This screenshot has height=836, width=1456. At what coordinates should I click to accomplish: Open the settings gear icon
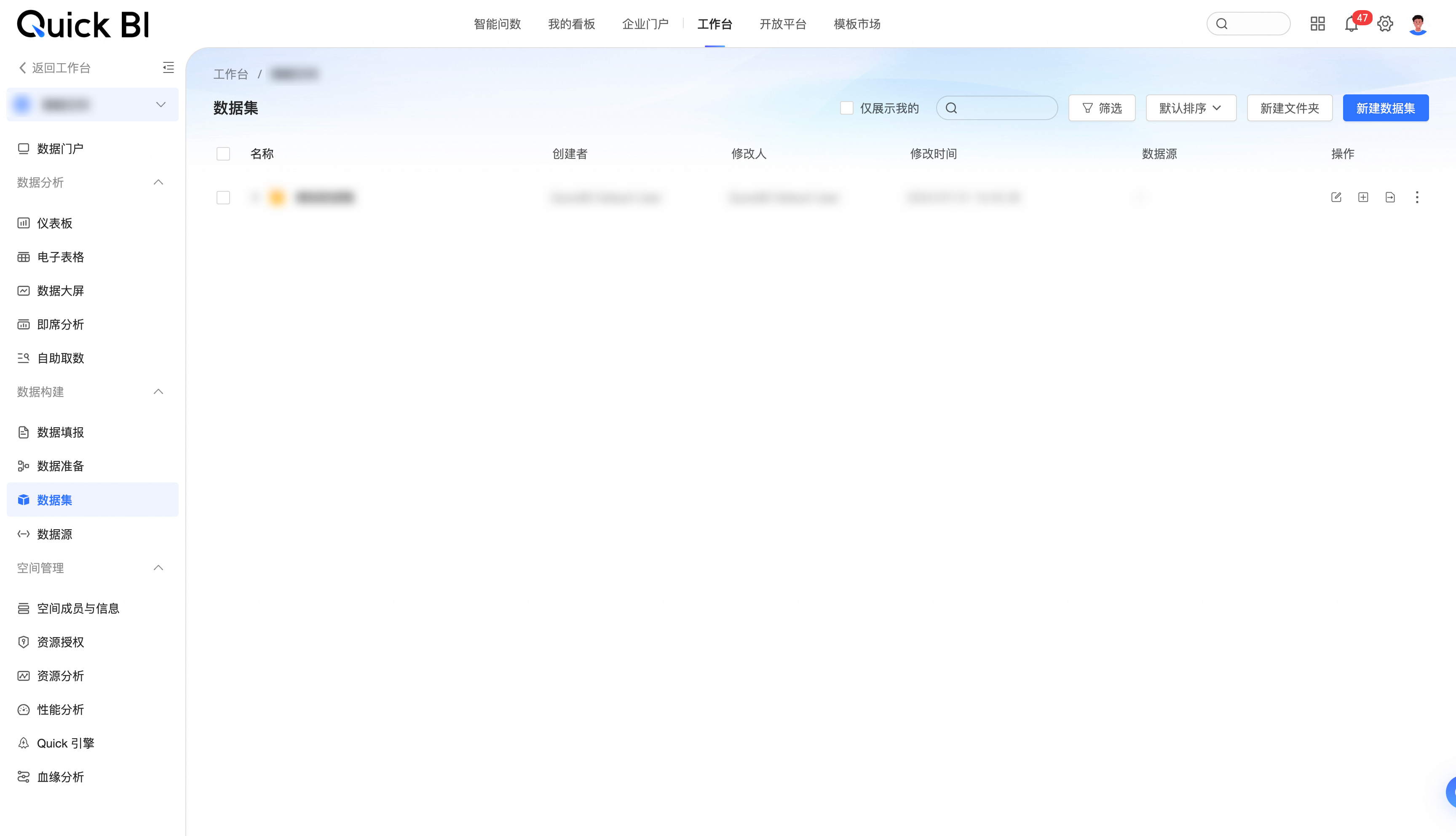pos(1385,24)
